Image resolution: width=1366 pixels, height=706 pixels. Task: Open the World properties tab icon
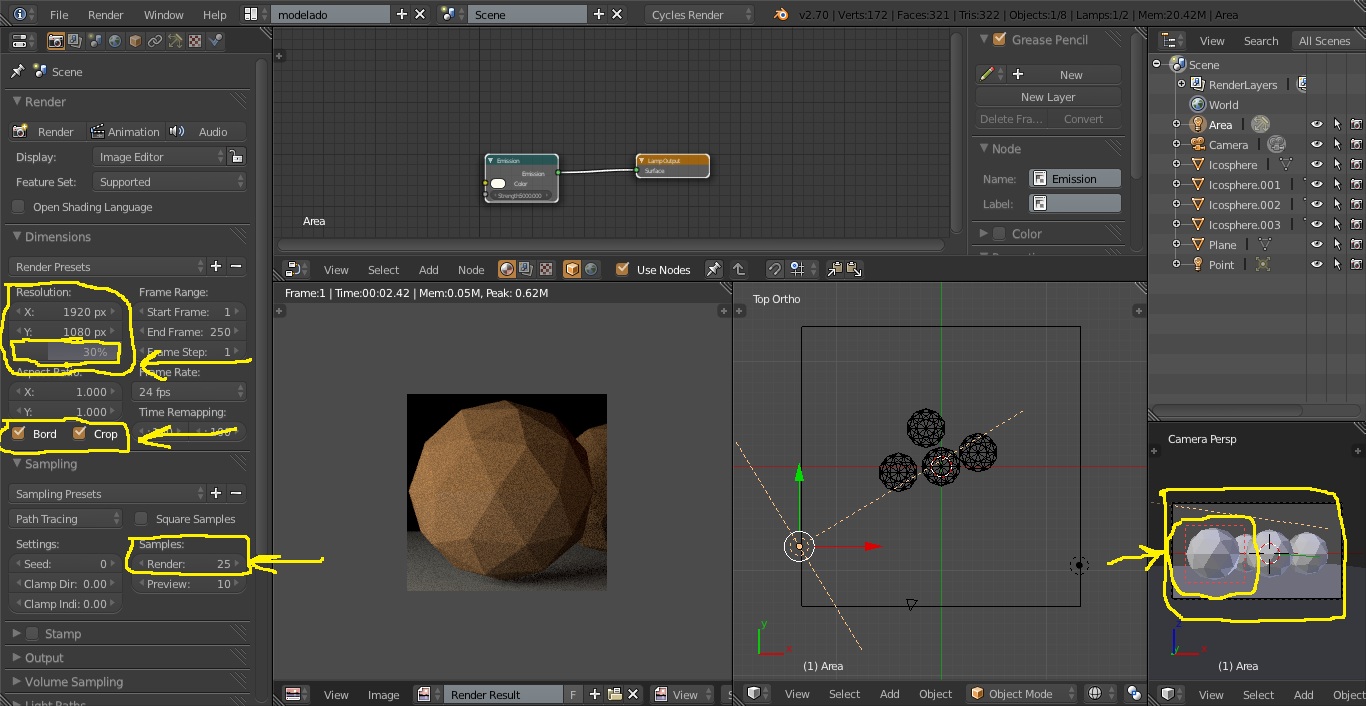click(115, 41)
